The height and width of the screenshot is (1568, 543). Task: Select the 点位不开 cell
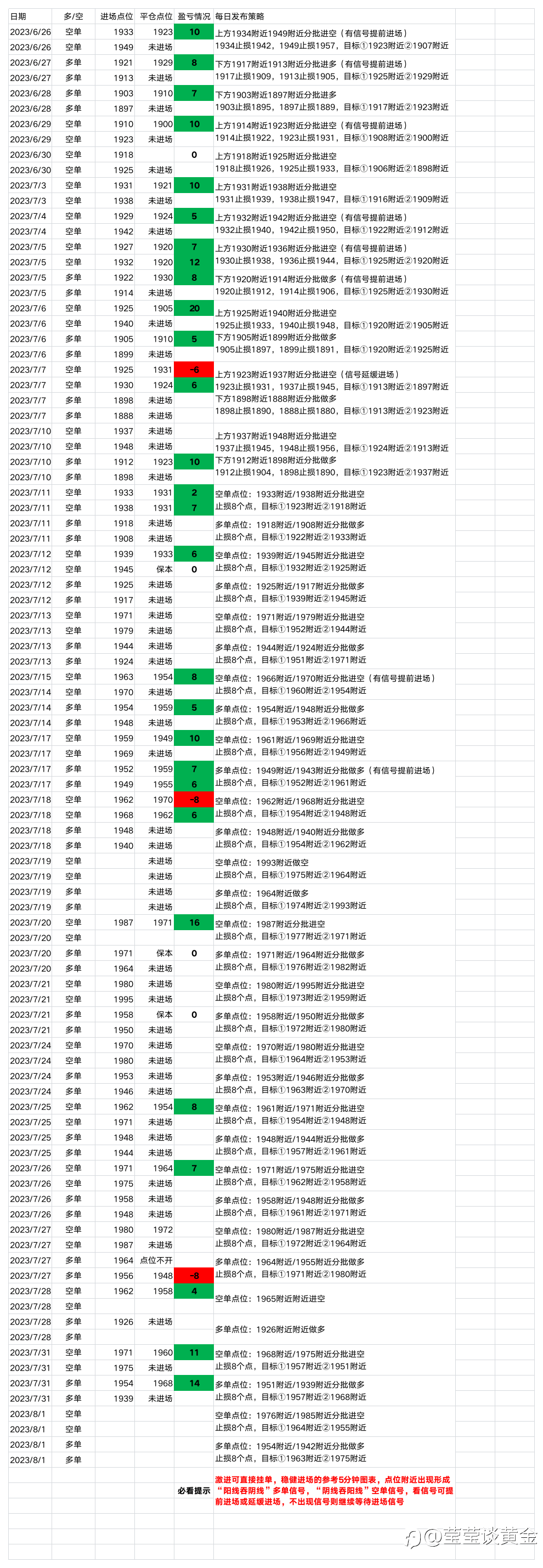point(155,1260)
